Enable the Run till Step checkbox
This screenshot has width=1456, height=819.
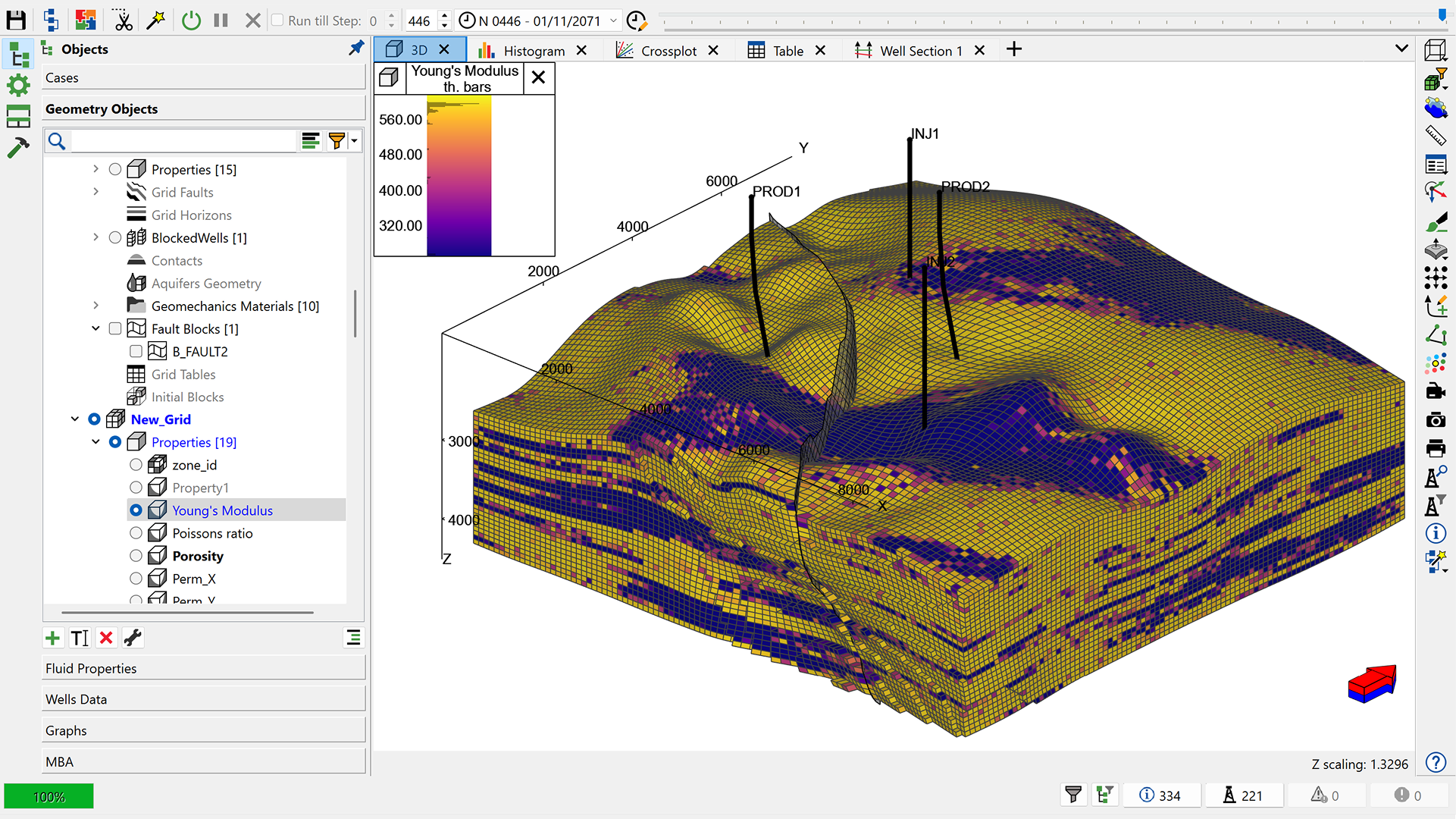pyautogui.click(x=277, y=20)
